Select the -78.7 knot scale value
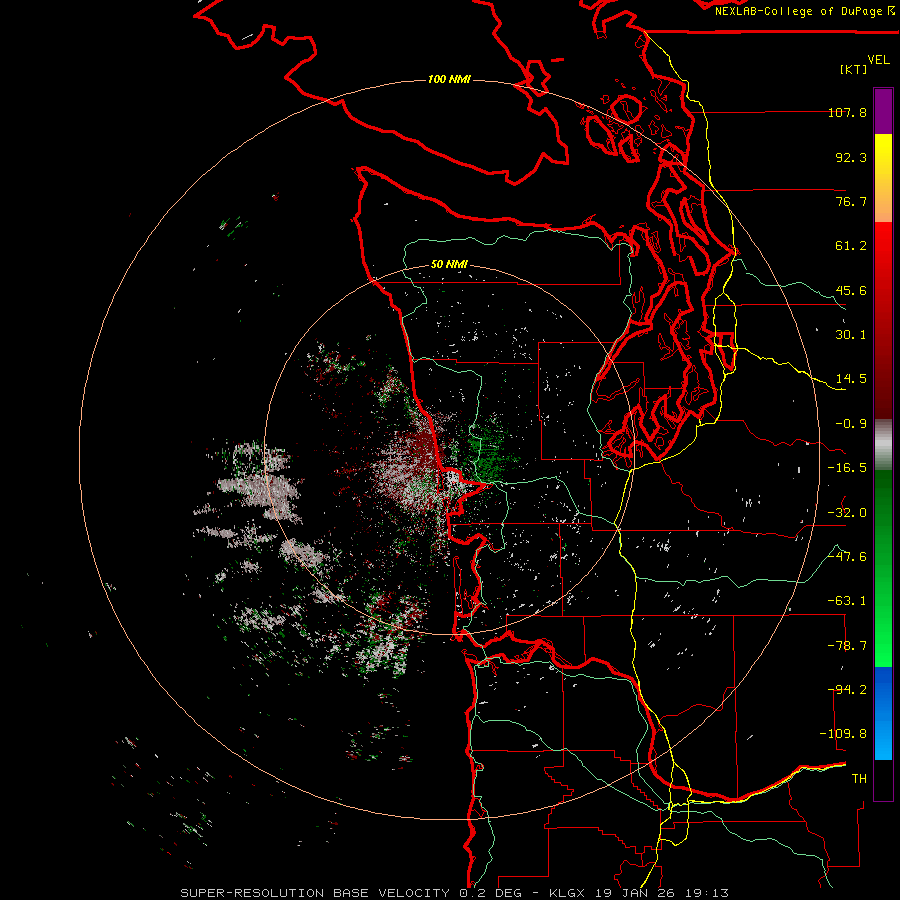The image size is (900, 900). [x=847, y=646]
